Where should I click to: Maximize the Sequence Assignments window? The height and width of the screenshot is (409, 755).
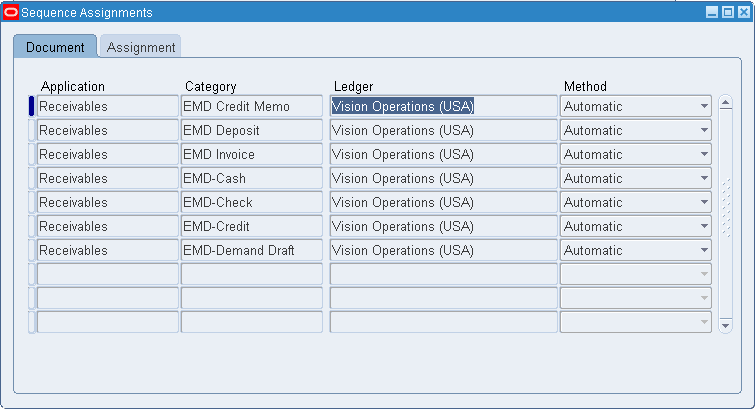pos(727,13)
